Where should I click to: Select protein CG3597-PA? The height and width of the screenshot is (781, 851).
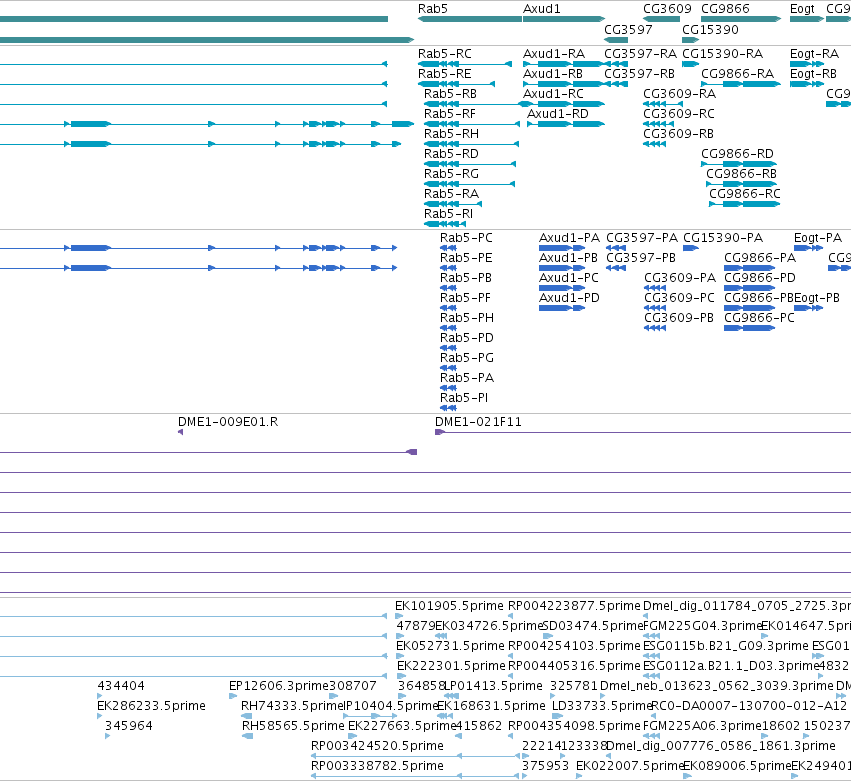click(x=642, y=238)
